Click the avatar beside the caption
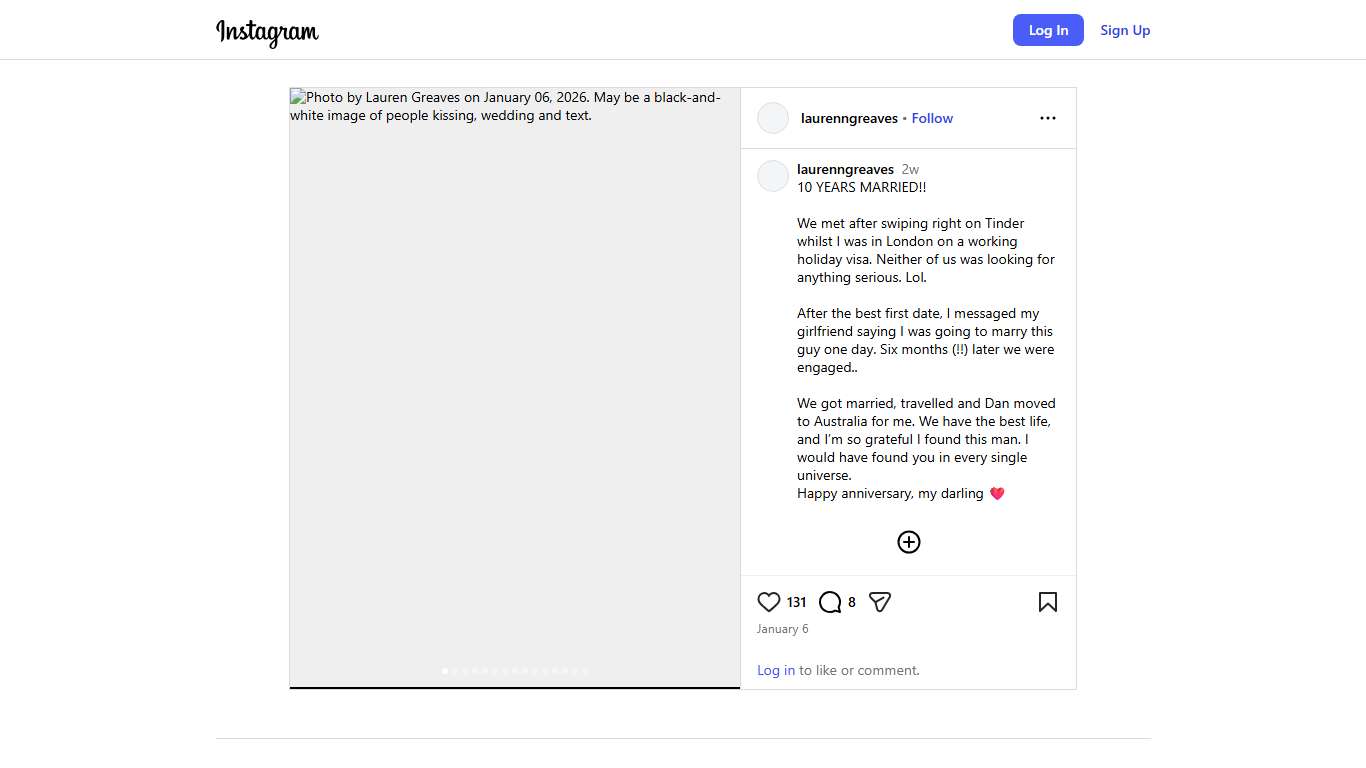Image resolution: width=1366 pixels, height=768 pixels. [773, 176]
